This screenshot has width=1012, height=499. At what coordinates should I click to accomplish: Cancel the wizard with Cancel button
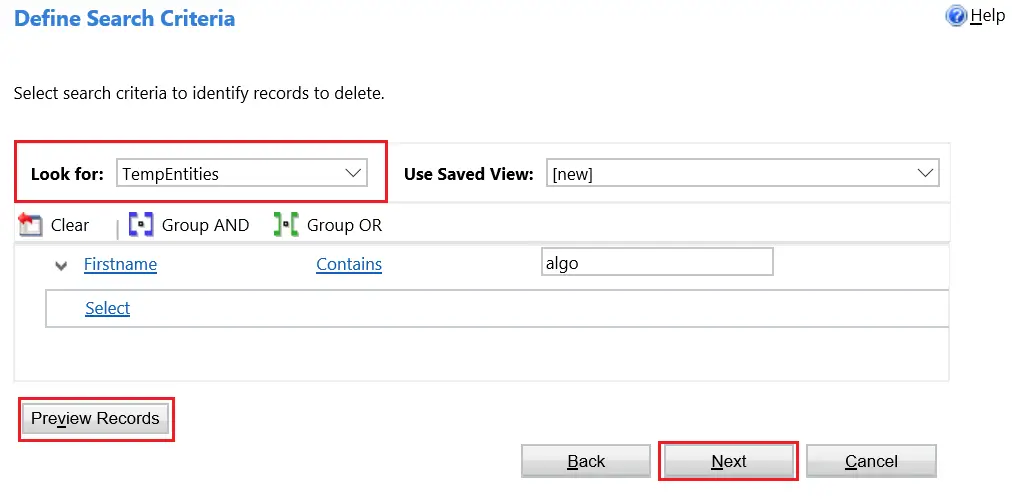(x=870, y=461)
